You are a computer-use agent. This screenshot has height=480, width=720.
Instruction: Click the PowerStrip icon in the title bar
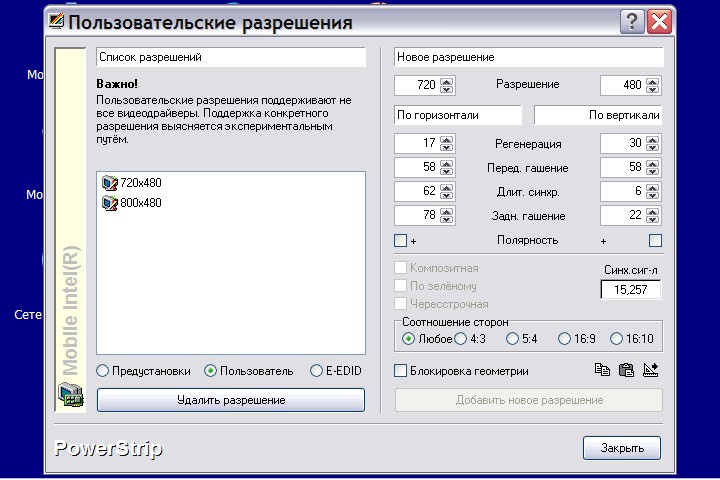tap(59, 21)
